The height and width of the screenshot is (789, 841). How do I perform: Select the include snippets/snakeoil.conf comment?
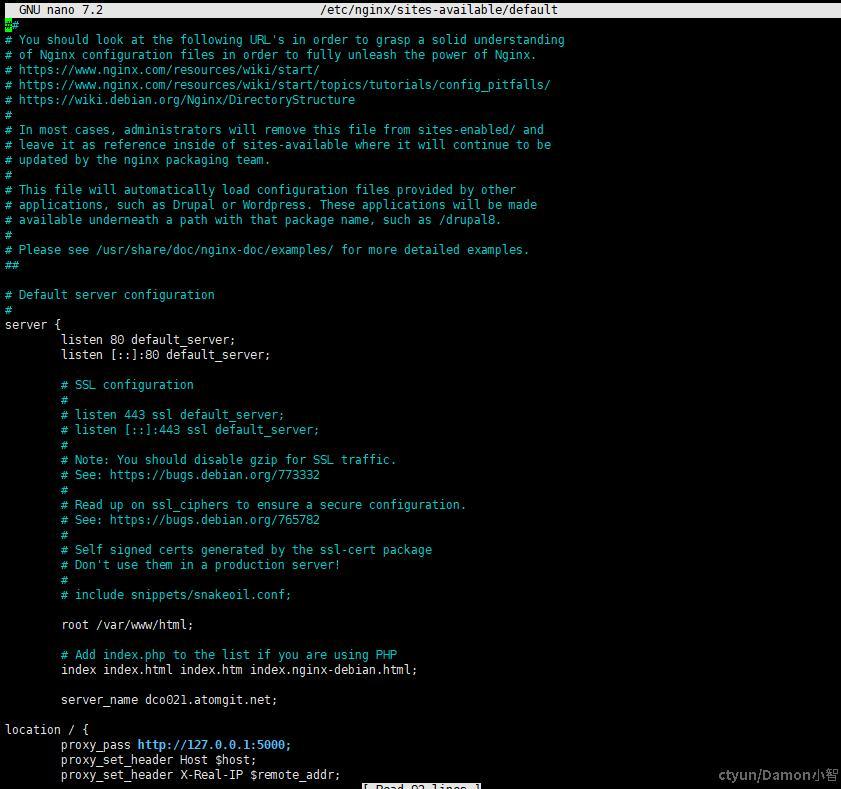[x=176, y=594]
